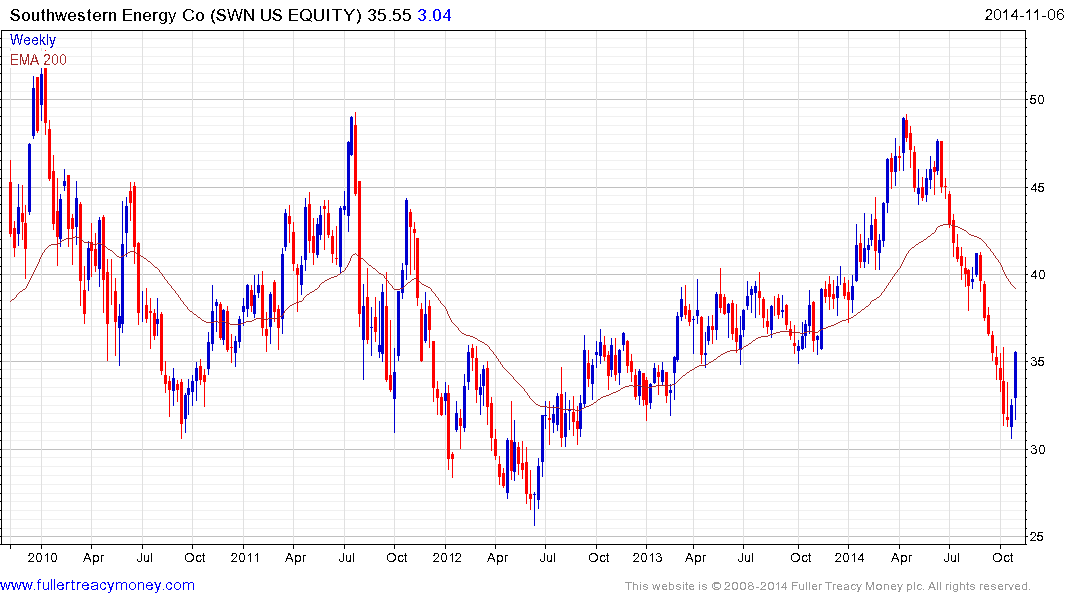Click the 2012 year axis label
The height and width of the screenshot is (600, 1075).
(447, 557)
